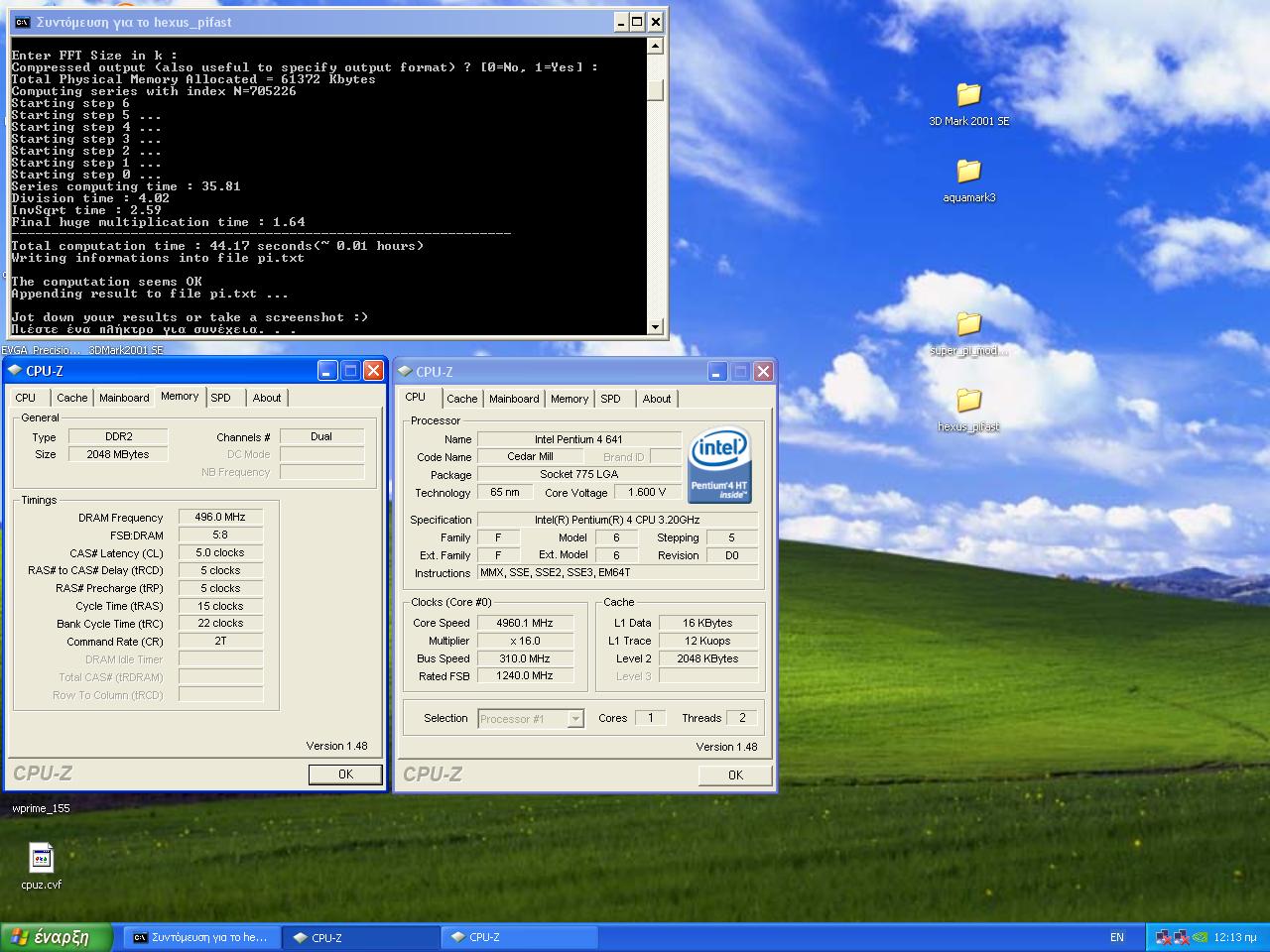Screen dimensions: 1270x952
Task: Click the Memory CPU-Z window's title icon
Action: coord(15,371)
